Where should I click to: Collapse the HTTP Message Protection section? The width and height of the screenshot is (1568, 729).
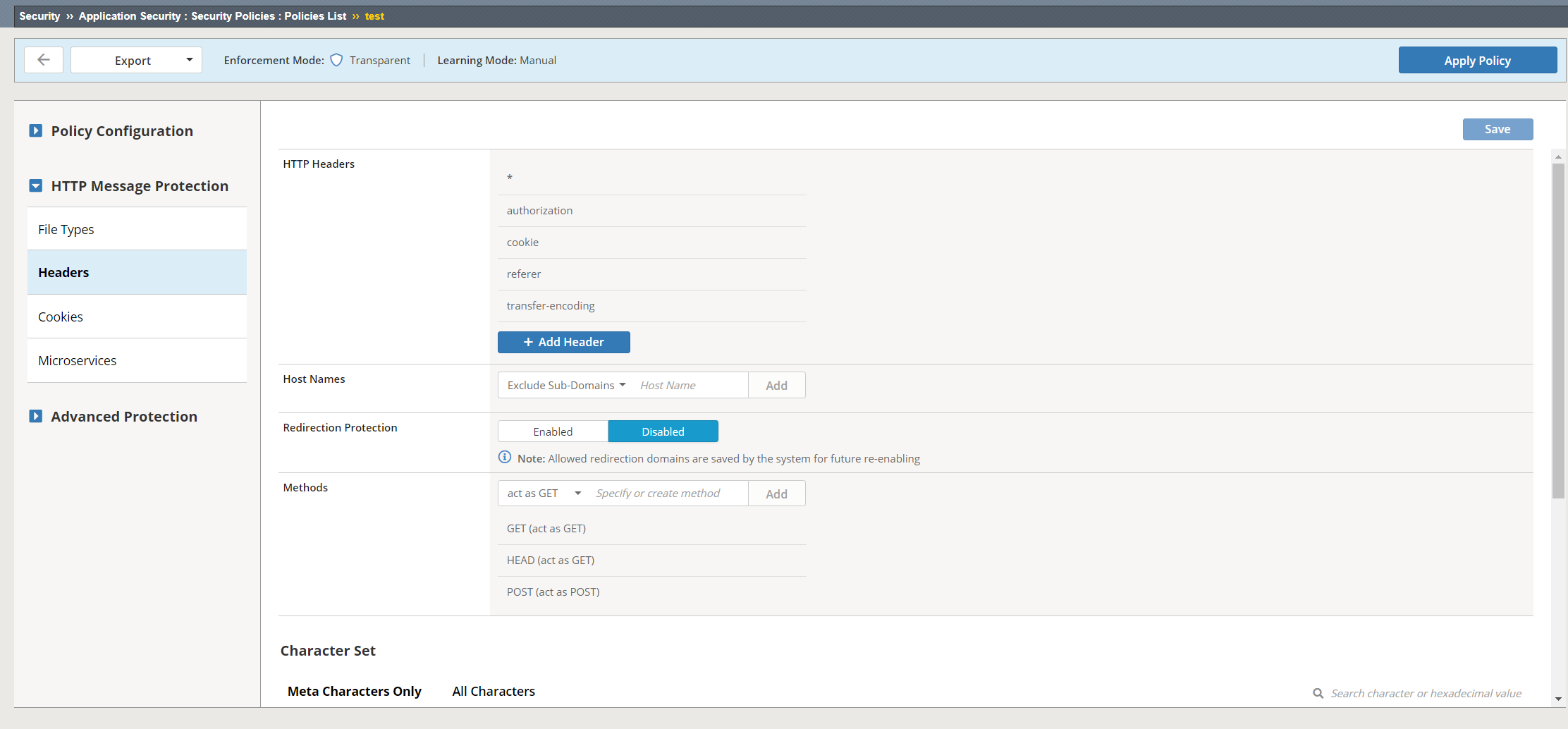click(35, 185)
